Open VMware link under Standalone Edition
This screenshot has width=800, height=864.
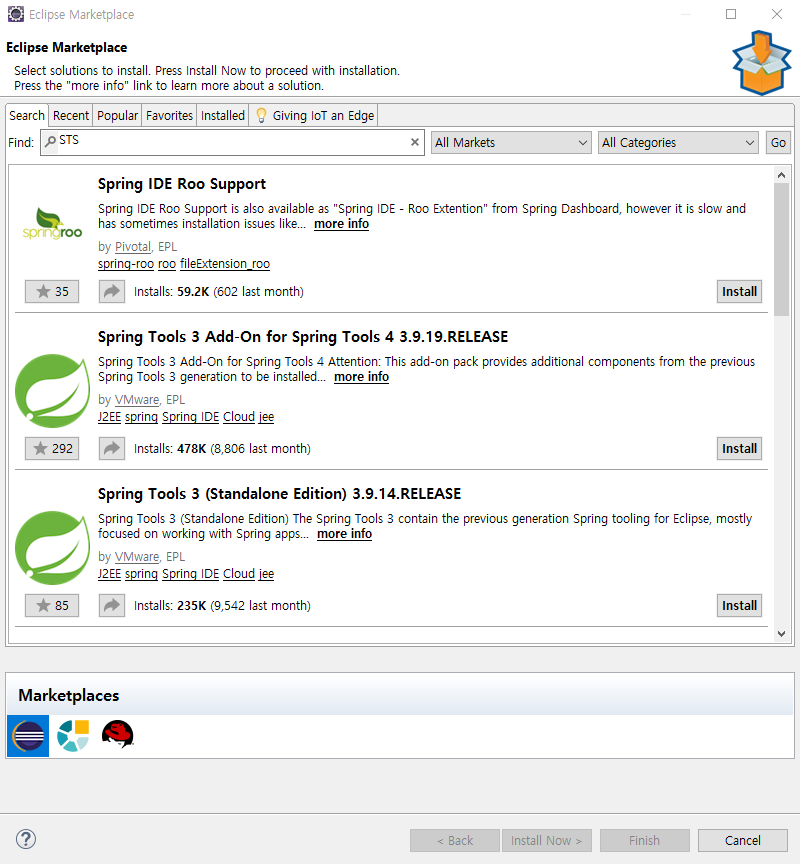tap(137, 557)
